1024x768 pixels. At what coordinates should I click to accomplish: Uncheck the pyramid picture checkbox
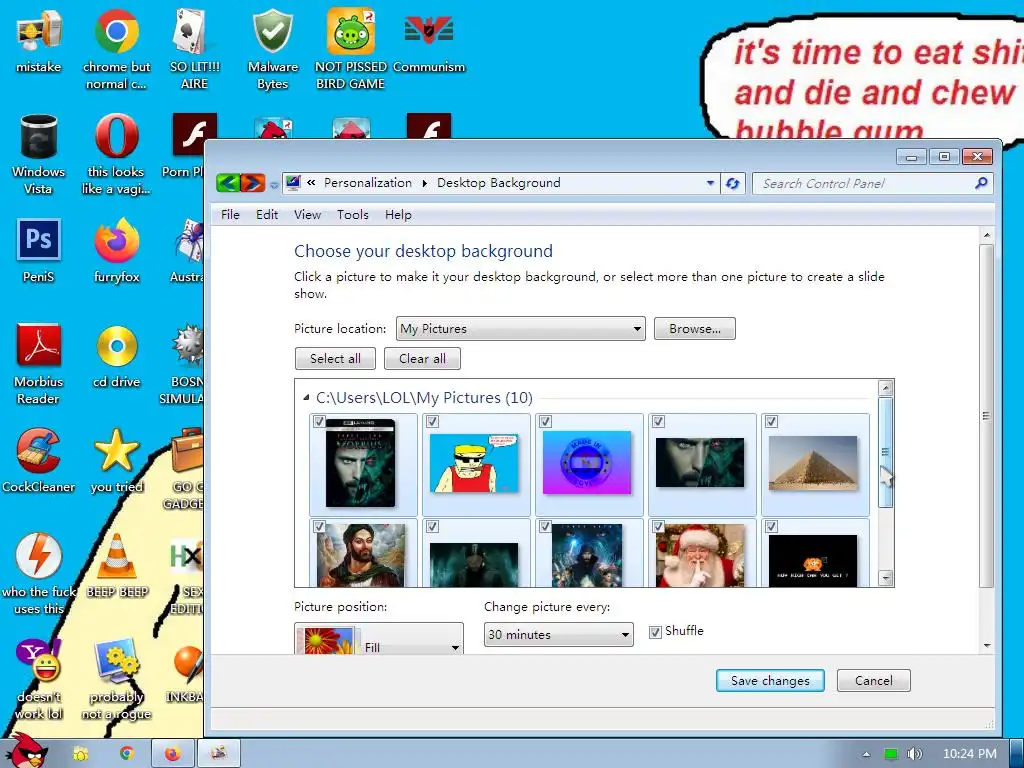[x=771, y=422]
